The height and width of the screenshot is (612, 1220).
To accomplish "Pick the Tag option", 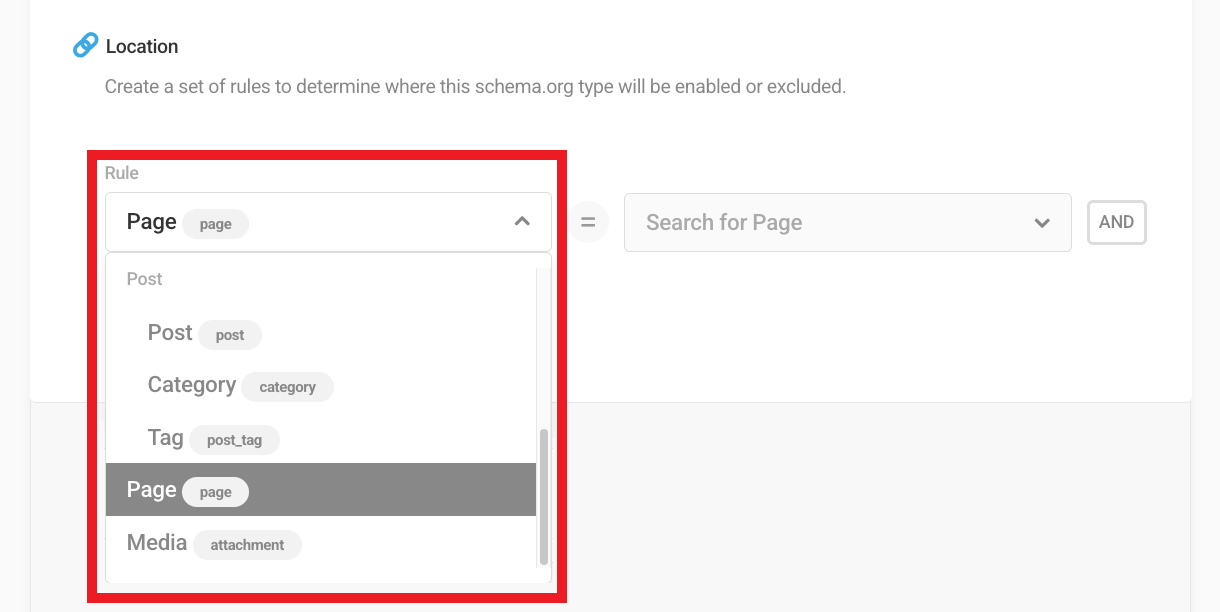I will 166,438.
